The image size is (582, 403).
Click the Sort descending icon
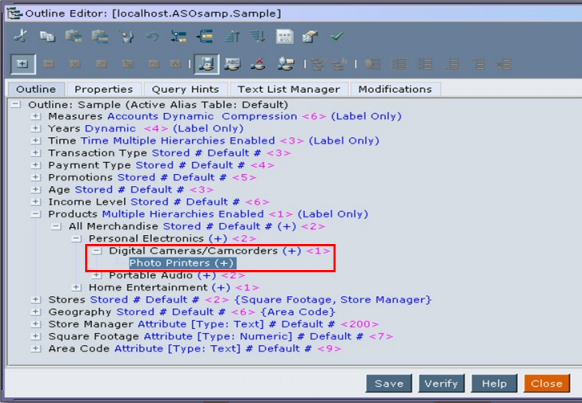pyautogui.click(x=258, y=36)
